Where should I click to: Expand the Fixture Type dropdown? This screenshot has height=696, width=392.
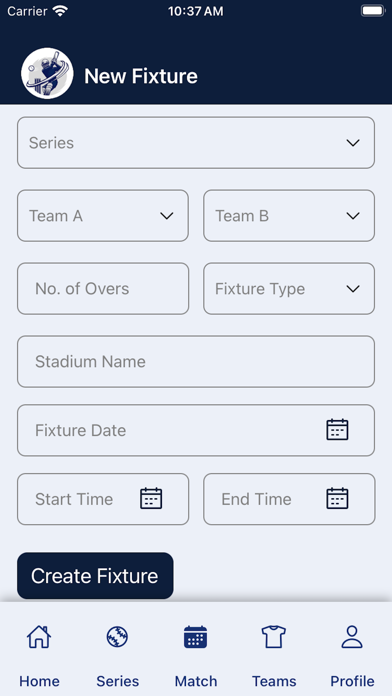tap(289, 289)
